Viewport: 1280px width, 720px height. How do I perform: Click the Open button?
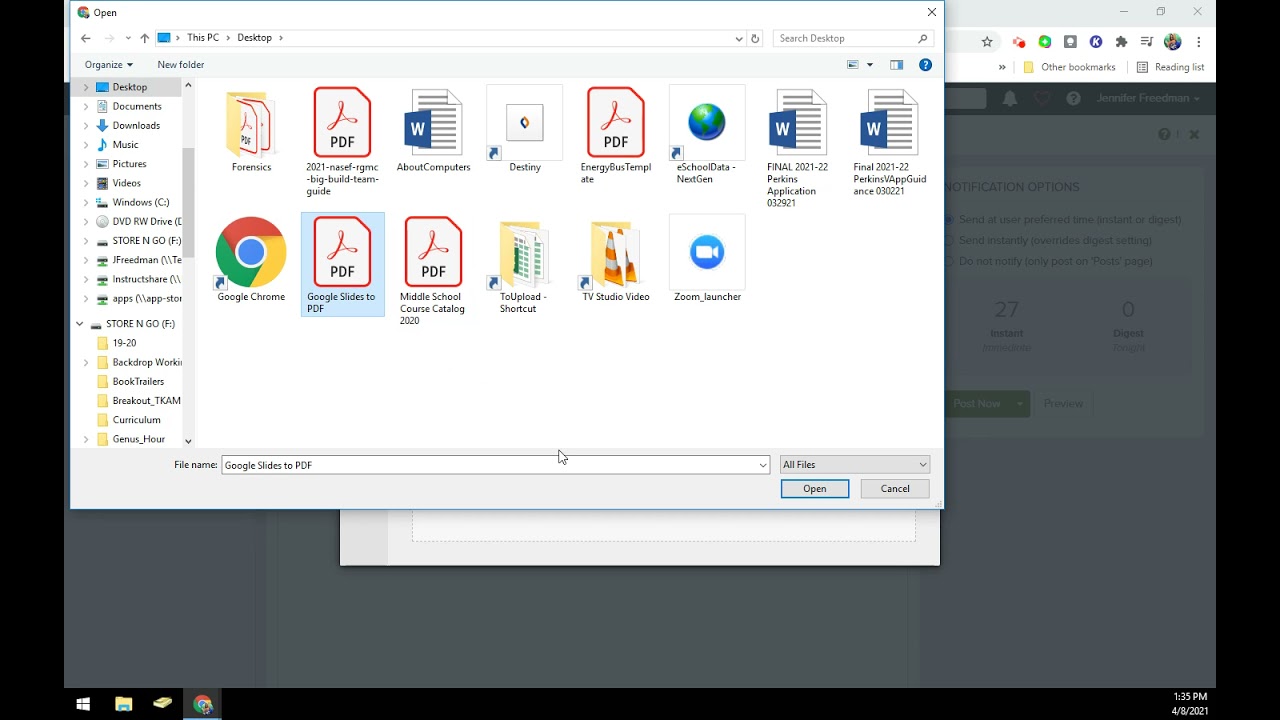pos(815,489)
